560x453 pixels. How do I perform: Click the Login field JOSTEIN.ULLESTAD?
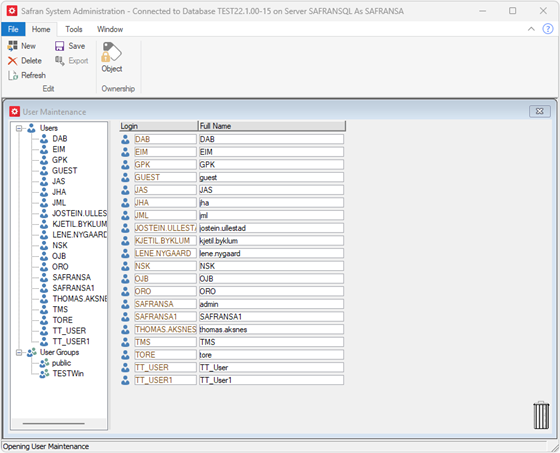coord(165,228)
